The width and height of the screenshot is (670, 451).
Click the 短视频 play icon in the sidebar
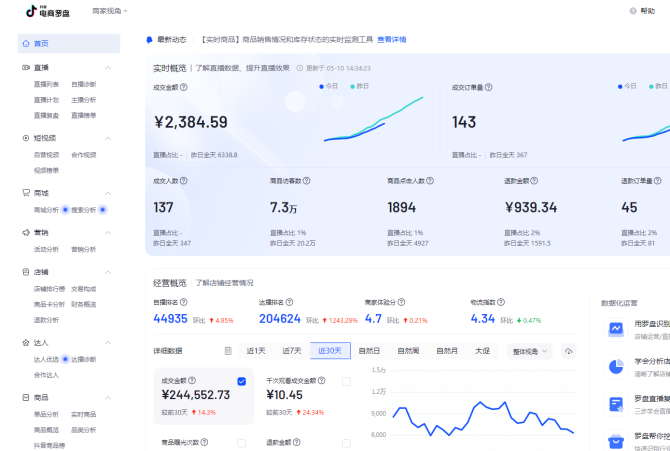26,138
